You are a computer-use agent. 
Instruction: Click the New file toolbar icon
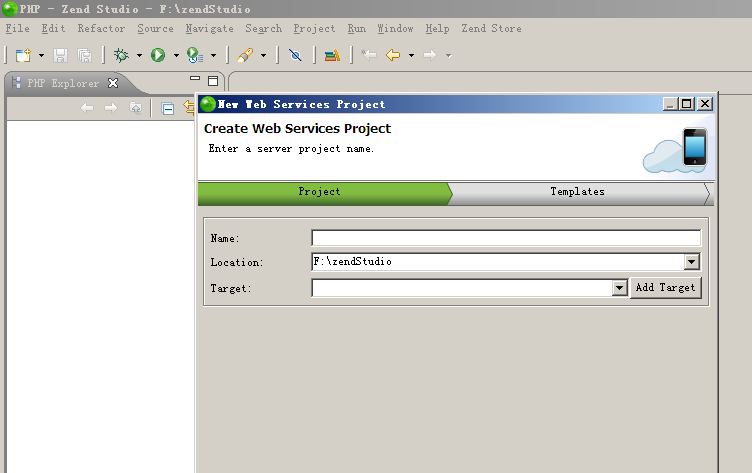tap(23, 55)
